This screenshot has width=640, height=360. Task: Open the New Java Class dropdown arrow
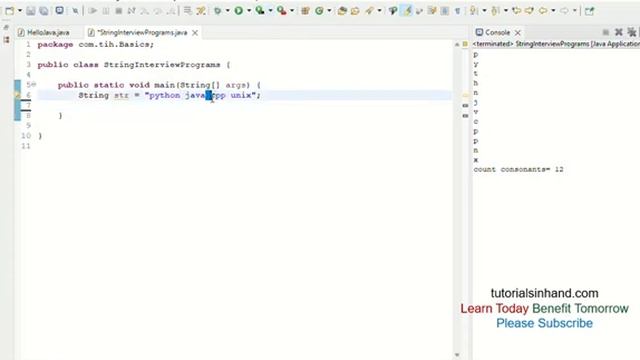click(329, 11)
